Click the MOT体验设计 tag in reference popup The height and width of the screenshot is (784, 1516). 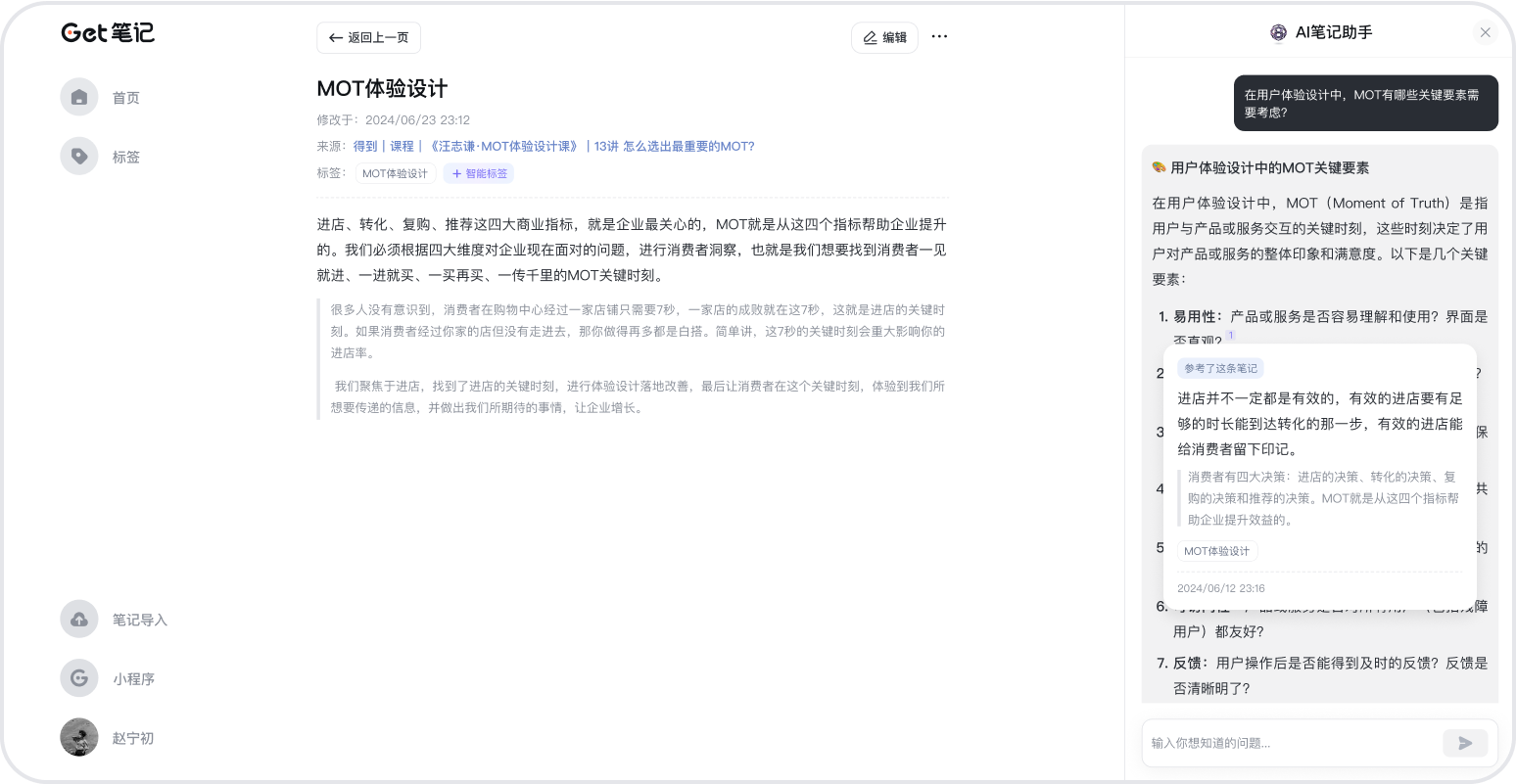[1216, 551]
